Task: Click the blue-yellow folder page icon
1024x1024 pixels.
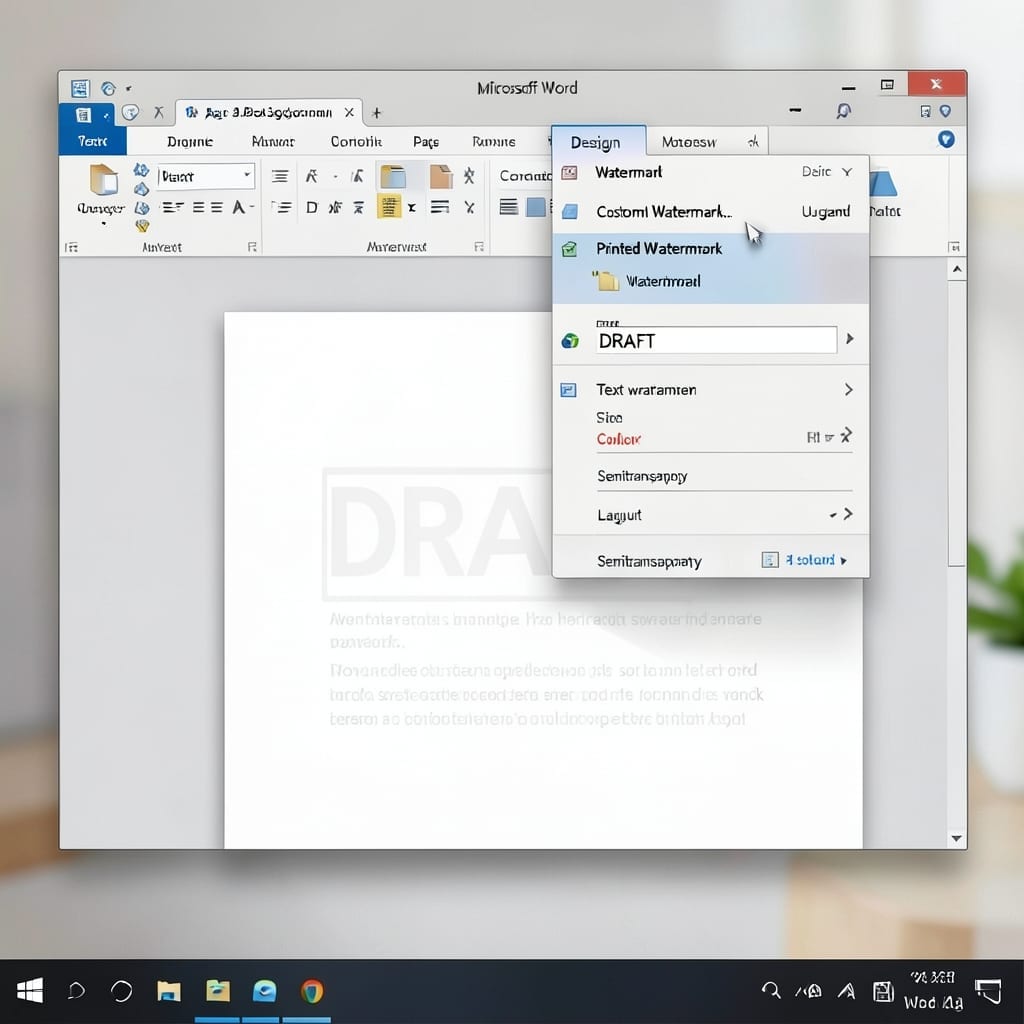Action: point(393,176)
